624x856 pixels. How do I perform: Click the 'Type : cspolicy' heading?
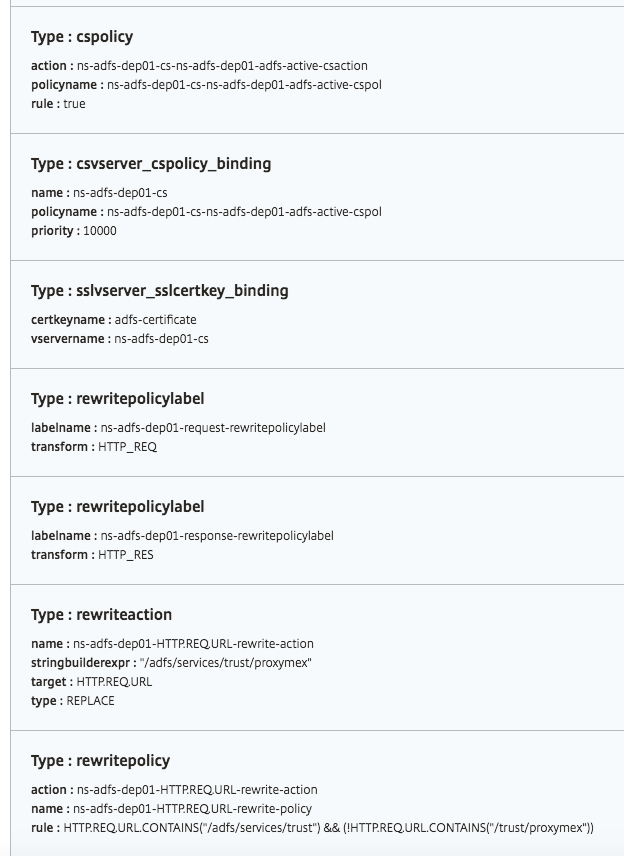[82, 37]
